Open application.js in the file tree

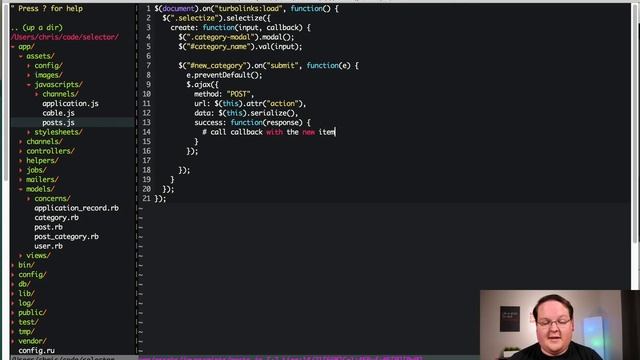coord(70,104)
